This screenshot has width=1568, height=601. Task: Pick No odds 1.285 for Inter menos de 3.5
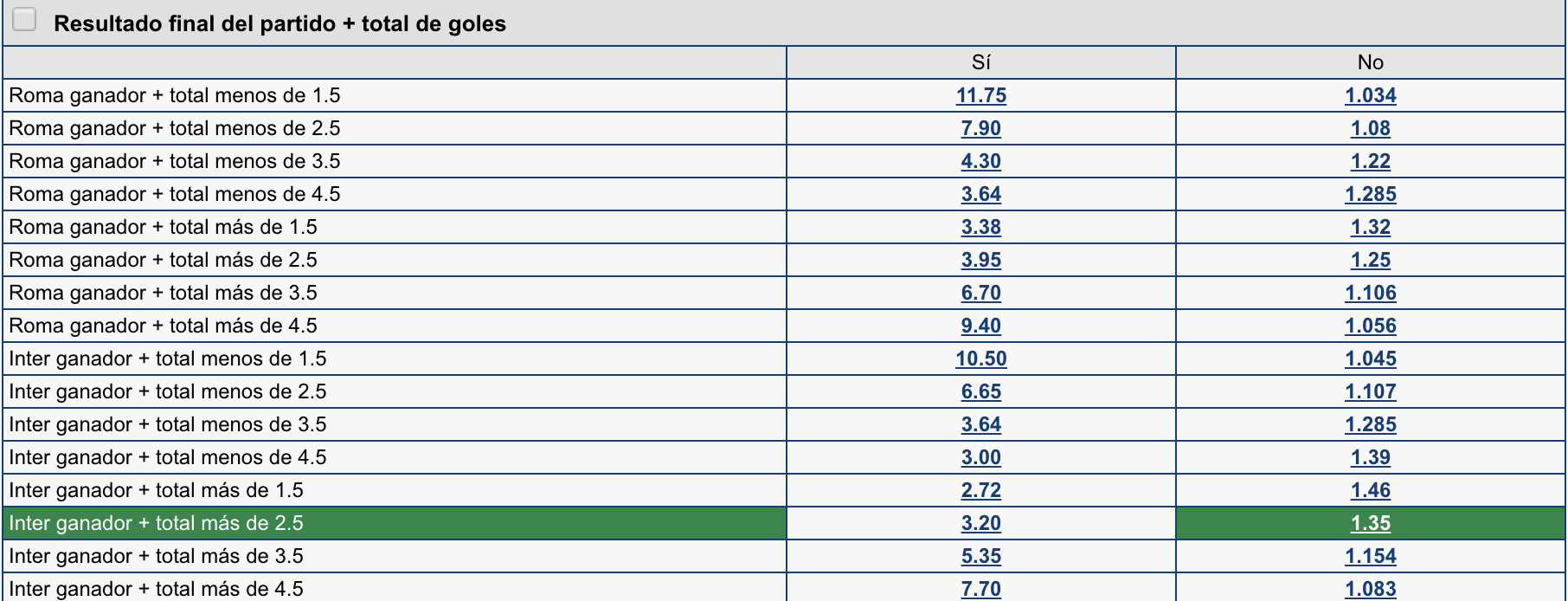point(1370,424)
